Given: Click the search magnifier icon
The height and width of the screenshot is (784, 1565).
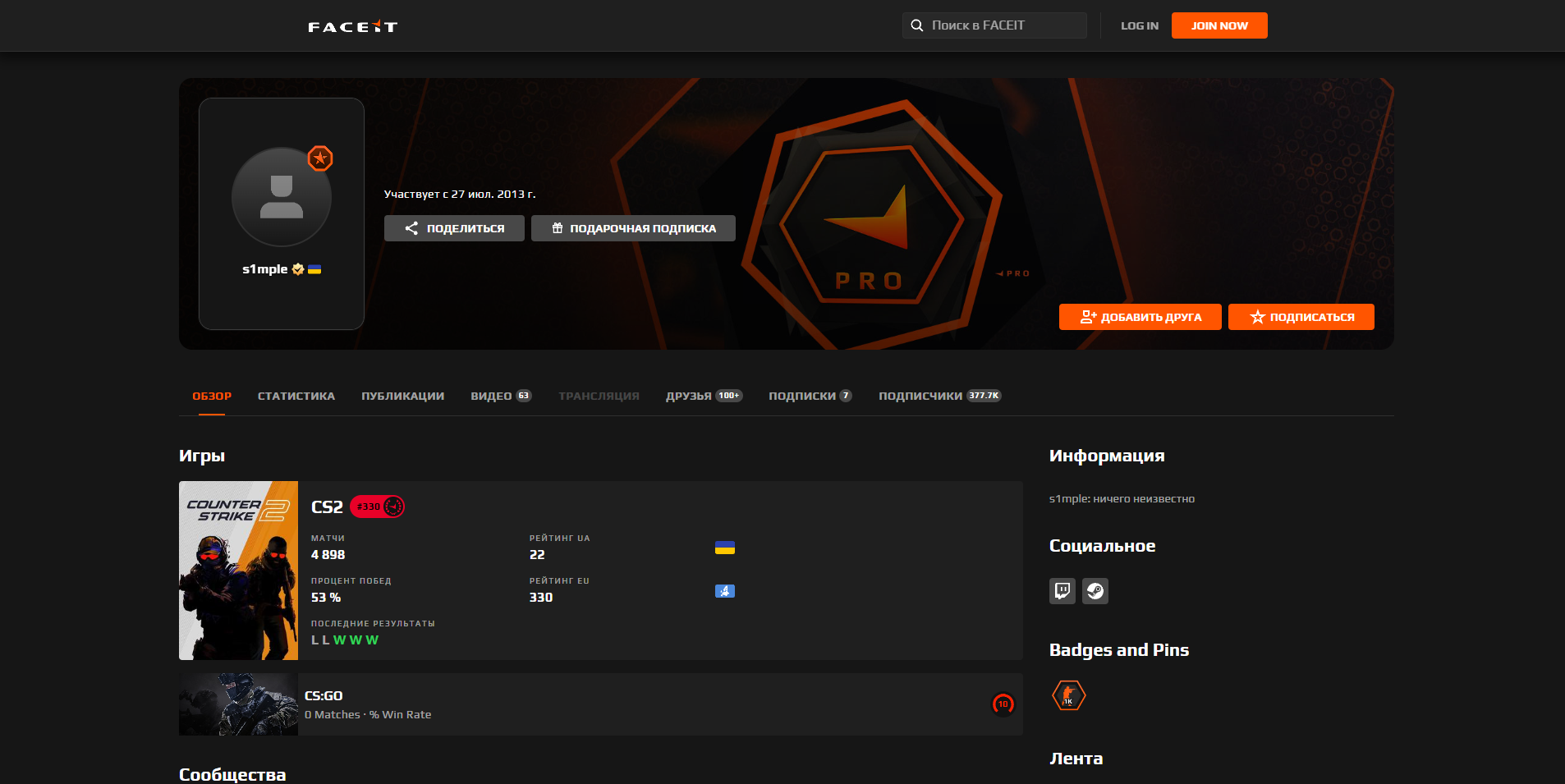Looking at the screenshot, I should click(917, 25).
